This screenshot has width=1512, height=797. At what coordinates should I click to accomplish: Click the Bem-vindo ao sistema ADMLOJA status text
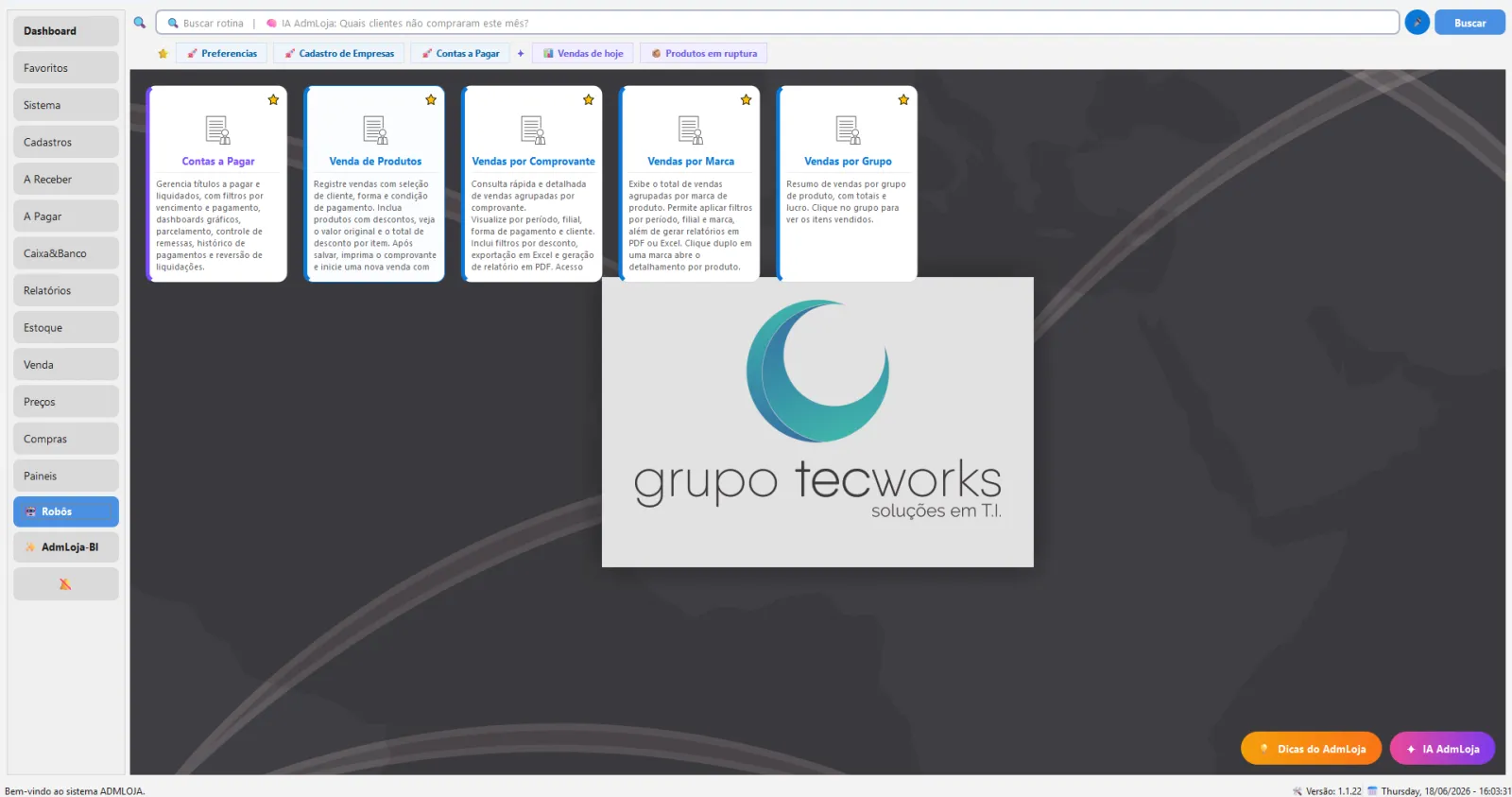pyautogui.click(x=75, y=791)
